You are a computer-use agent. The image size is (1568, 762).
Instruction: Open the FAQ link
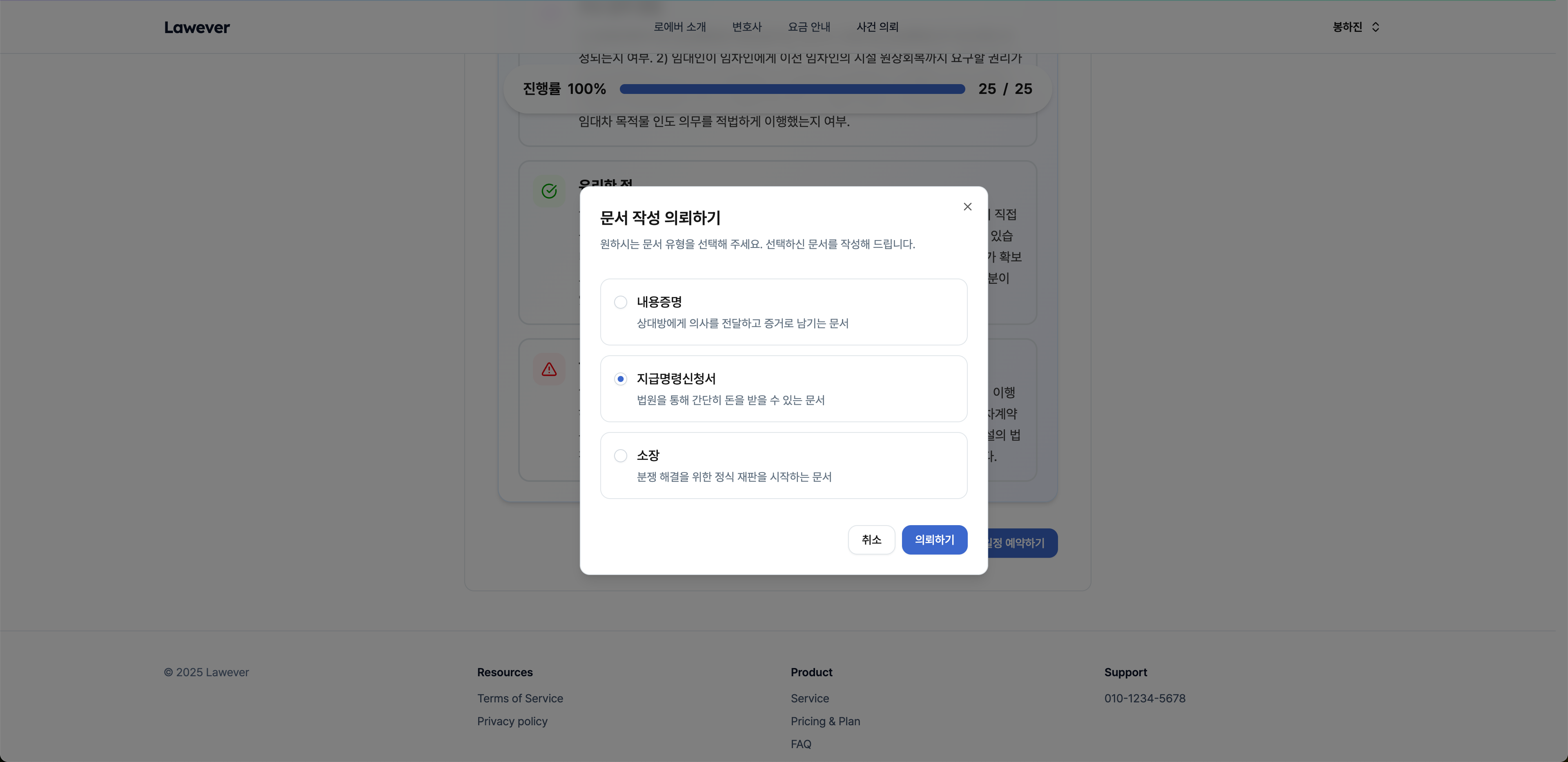pyautogui.click(x=800, y=744)
